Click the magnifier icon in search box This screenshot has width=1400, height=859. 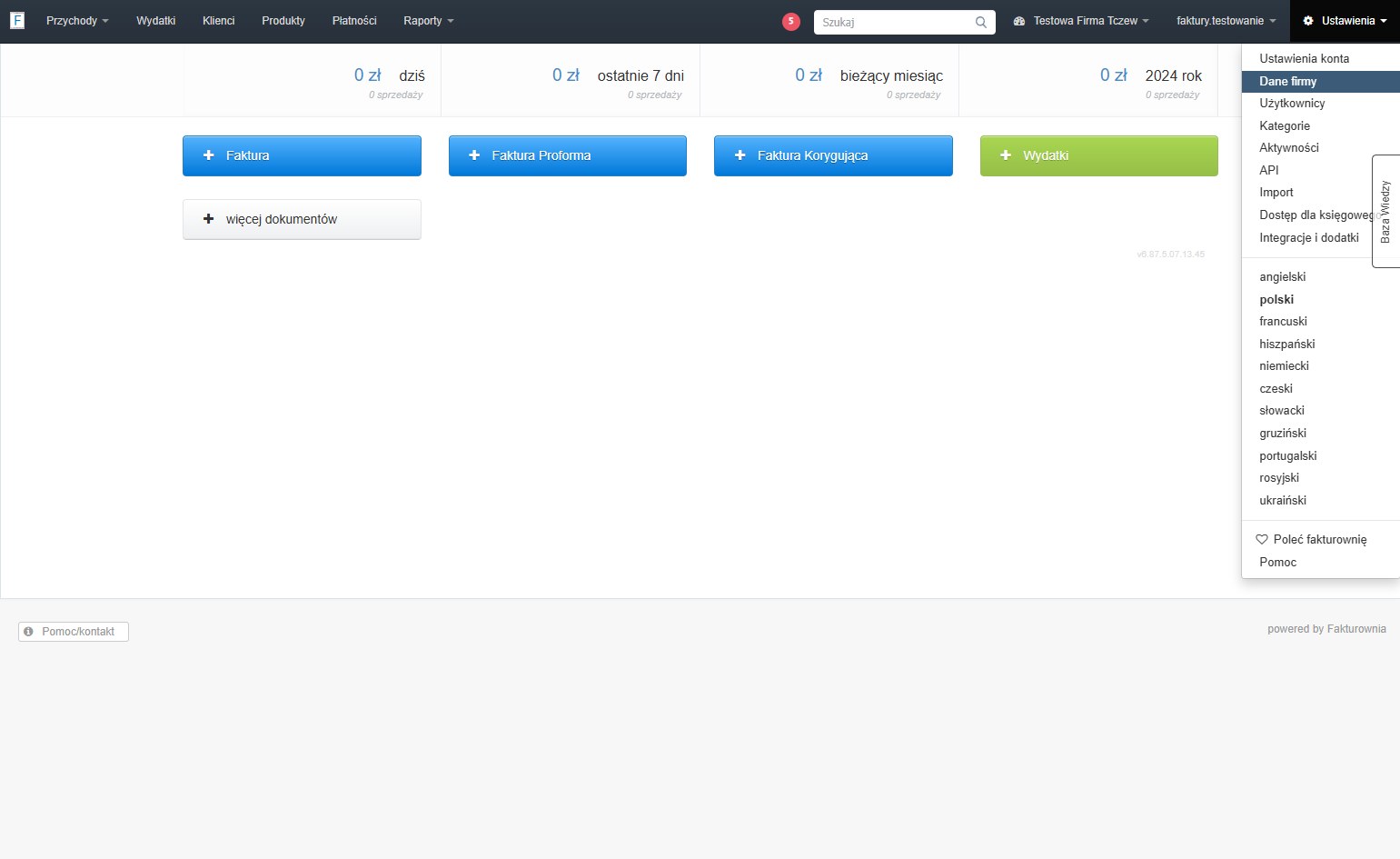[981, 22]
